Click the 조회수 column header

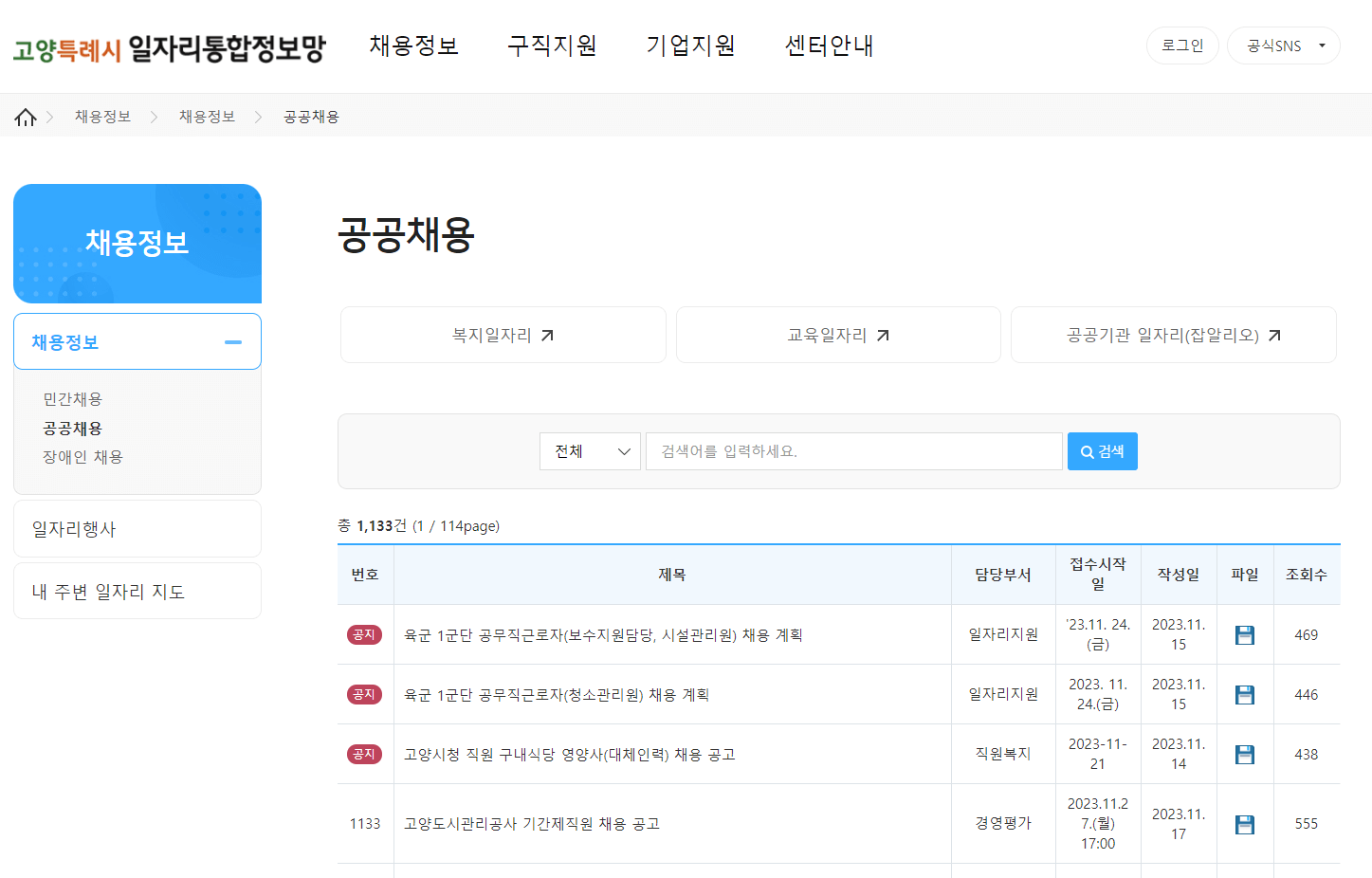1307,575
